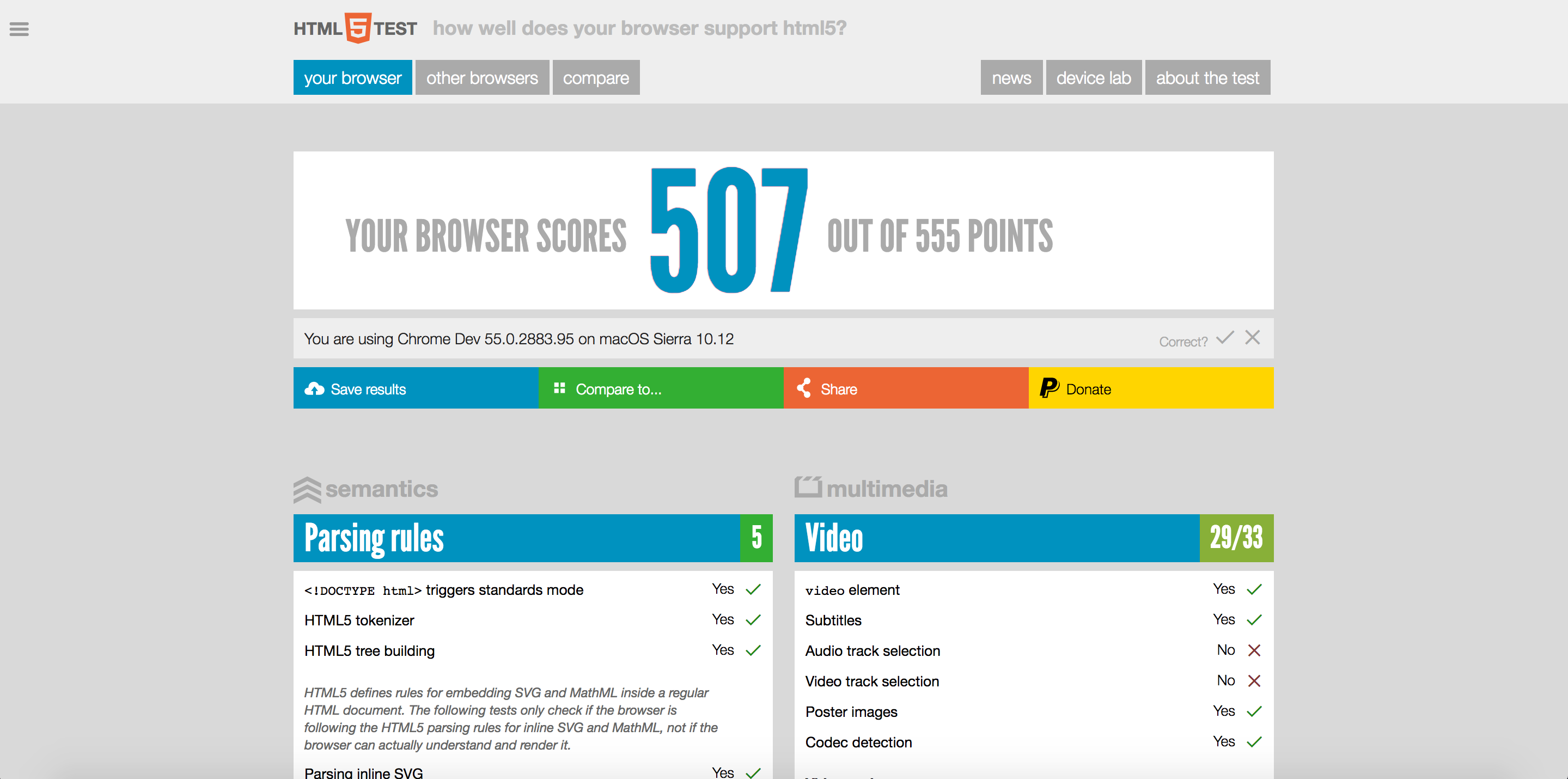Open the 'news' tab
Viewport: 1568px width, 779px height.
click(x=1011, y=77)
